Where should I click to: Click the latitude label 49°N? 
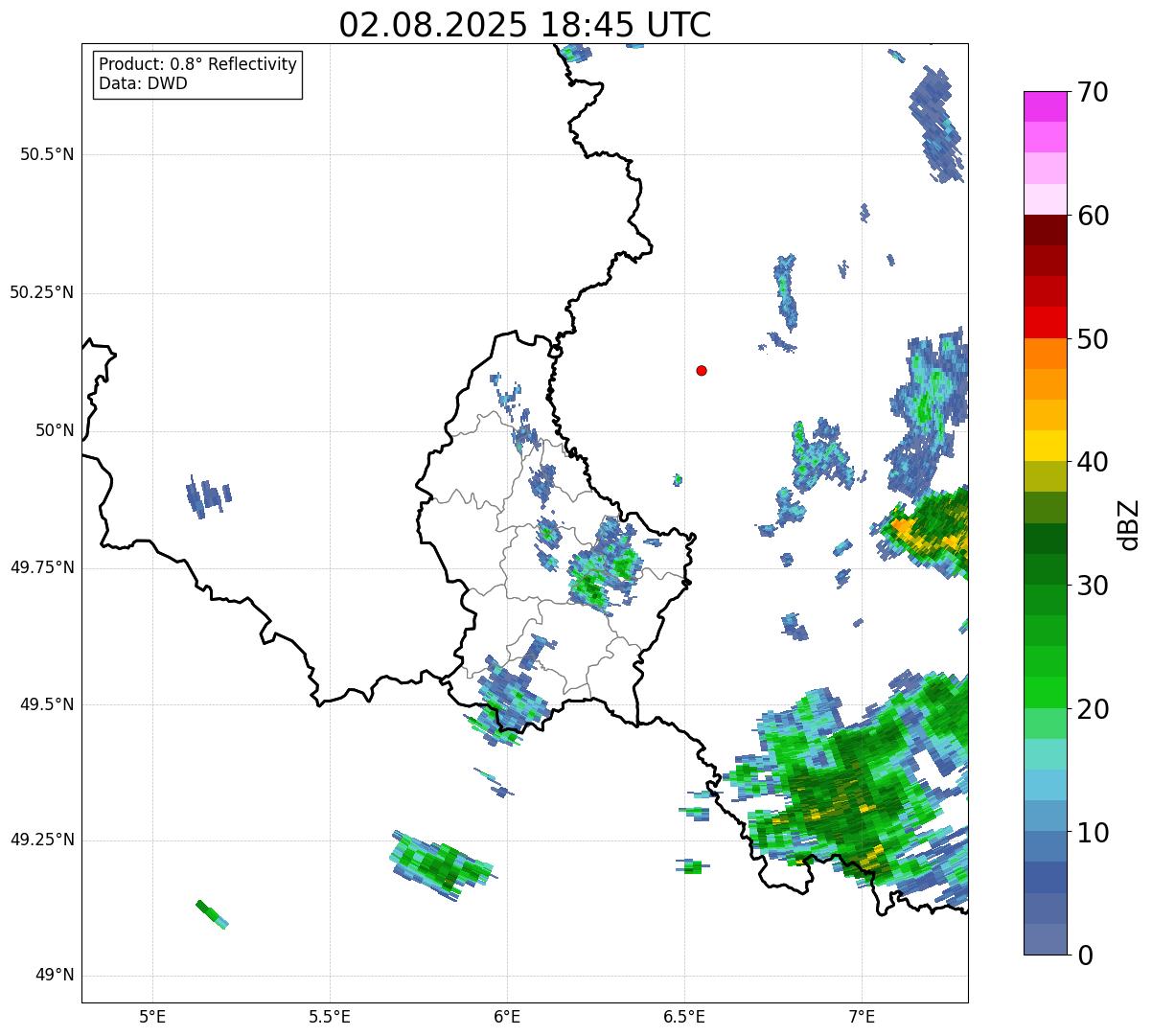click(56, 976)
